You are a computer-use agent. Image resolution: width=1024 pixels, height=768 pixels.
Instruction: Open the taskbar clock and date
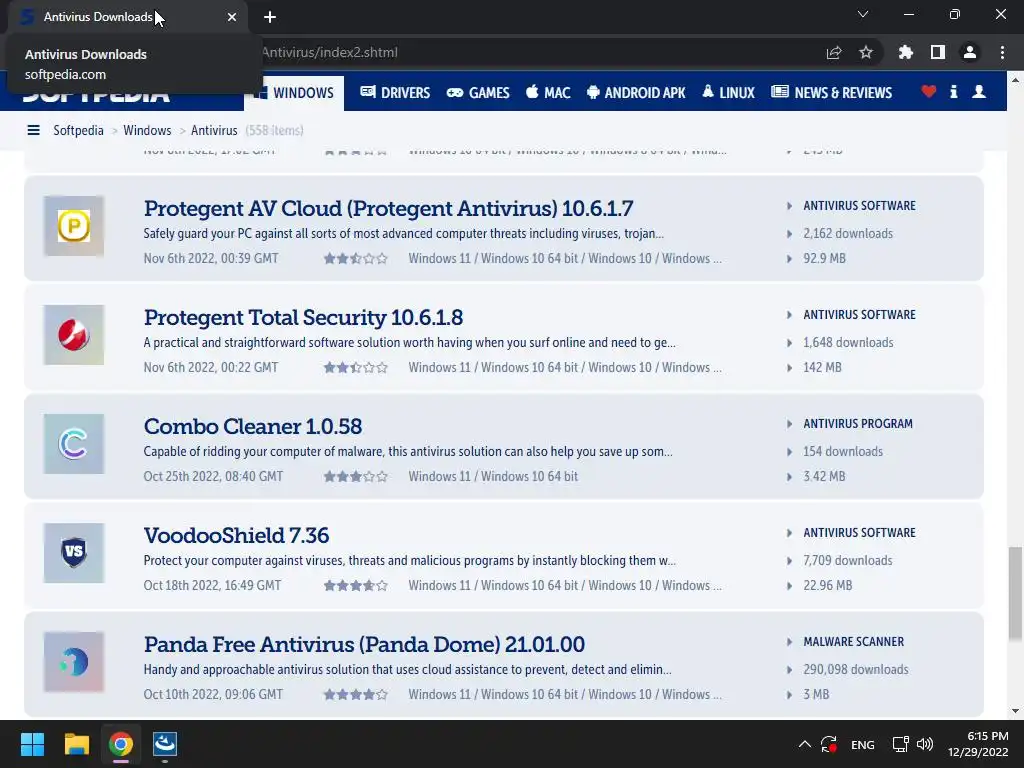click(x=978, y=744)
